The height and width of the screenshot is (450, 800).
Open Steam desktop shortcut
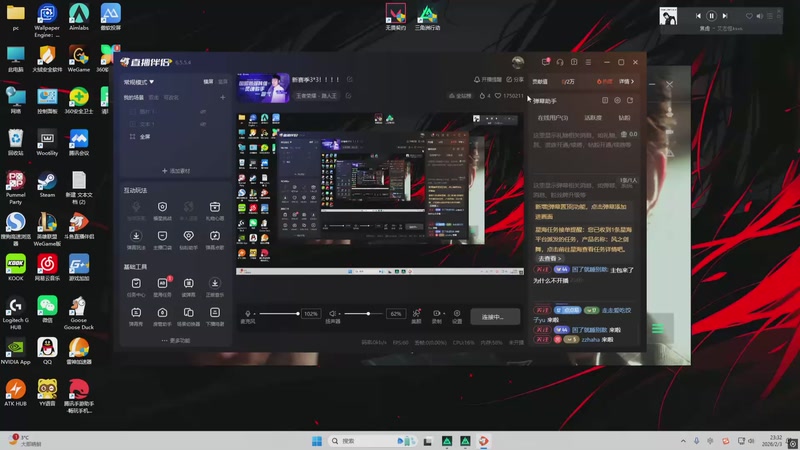click(47, 185)
